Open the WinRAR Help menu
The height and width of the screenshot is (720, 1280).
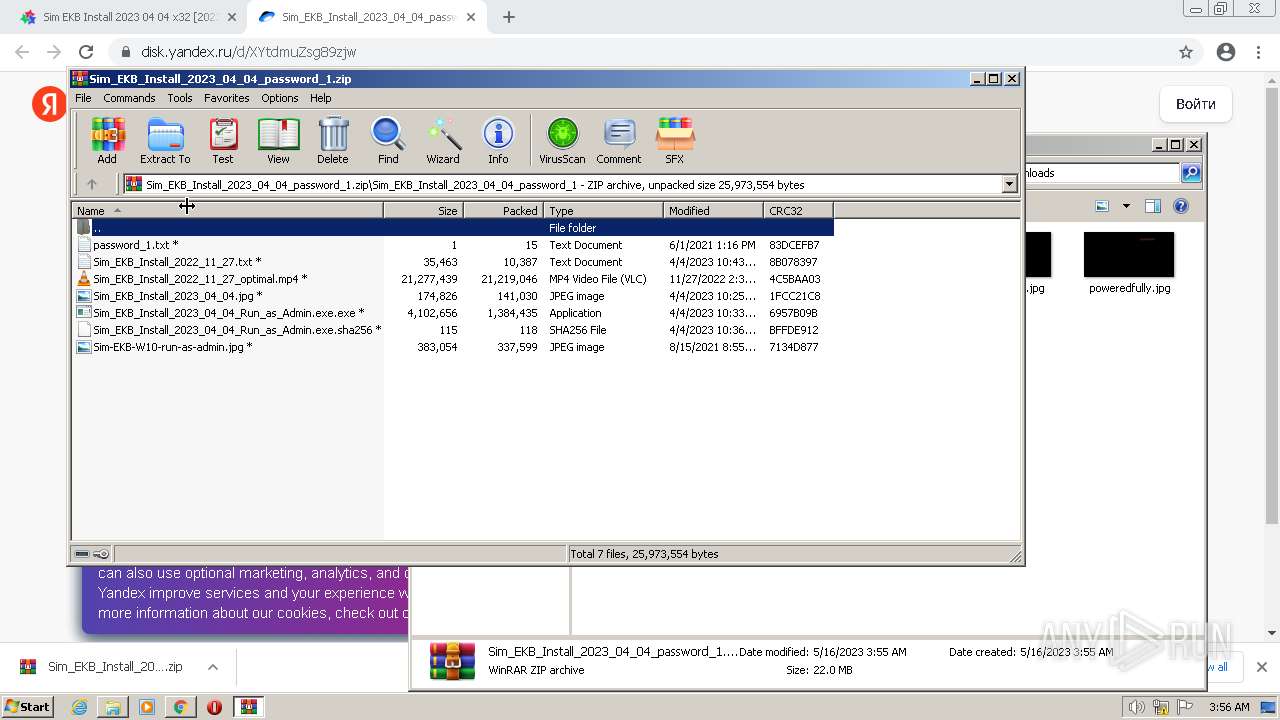pyautogui.click(x=320, y=98)
